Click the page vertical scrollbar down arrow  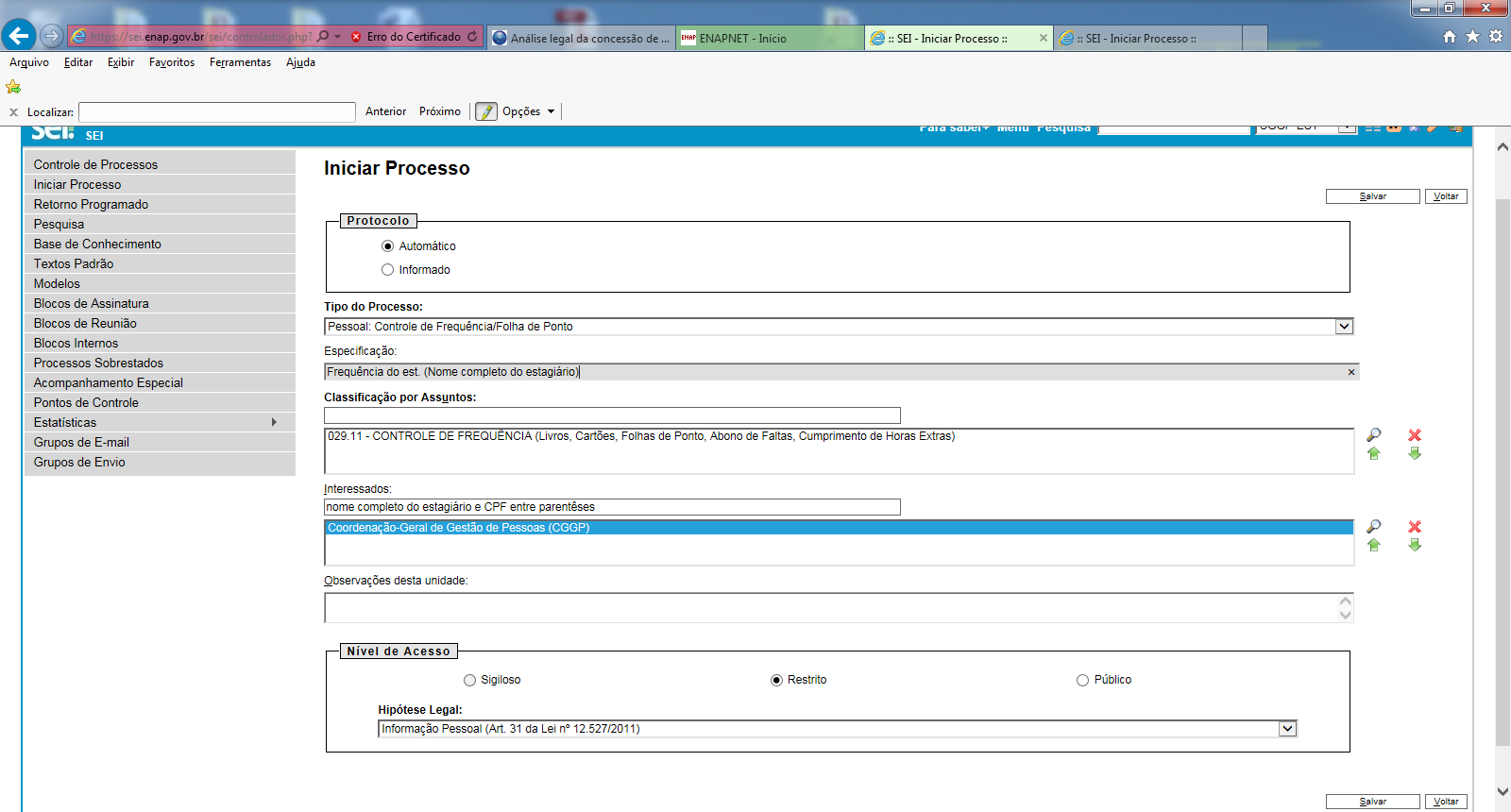click(1503, 791)
